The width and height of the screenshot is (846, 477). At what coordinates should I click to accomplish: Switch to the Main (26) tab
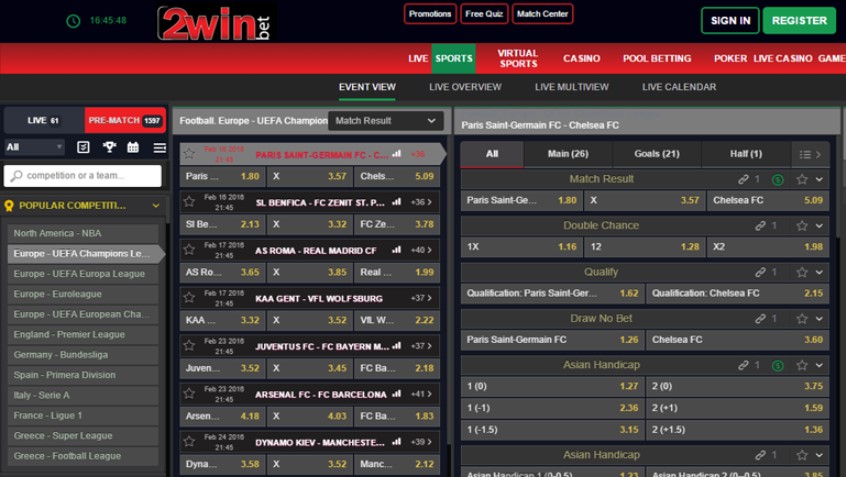(568, 154)
